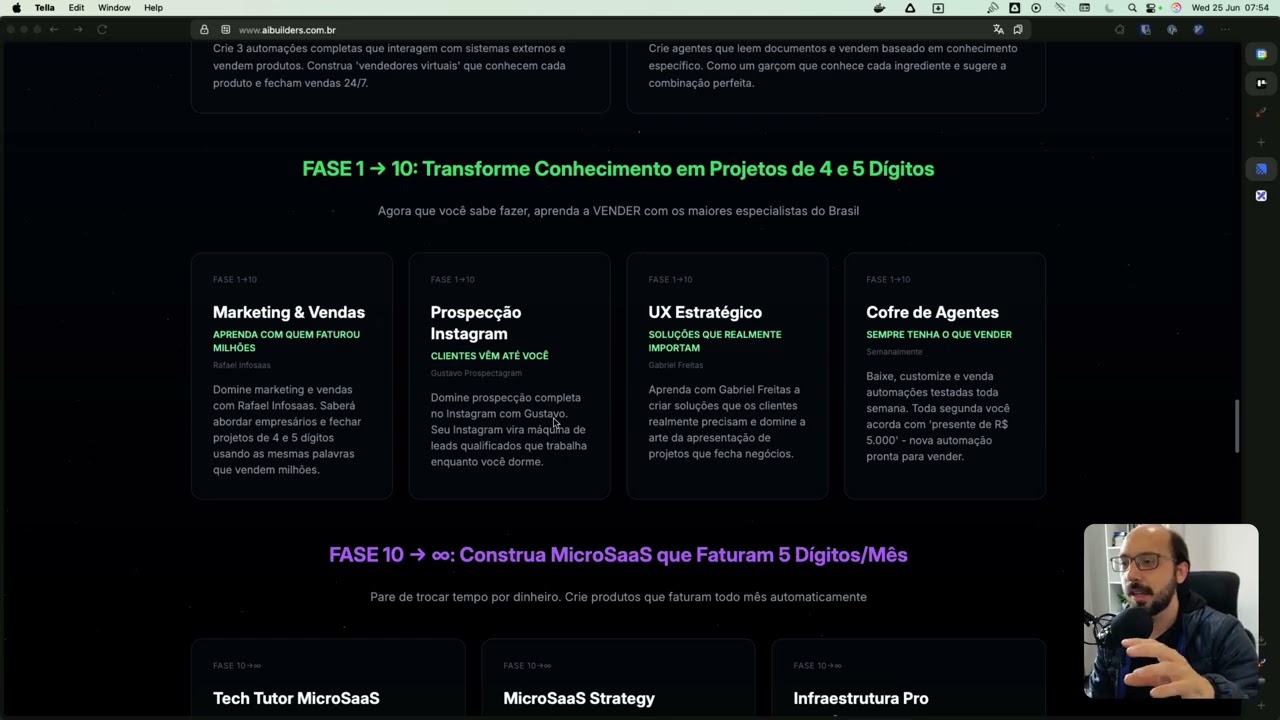1280x720 pixels.
Task: Click the presenter webcam video overlay
Action: click(x=1171, y=611)
